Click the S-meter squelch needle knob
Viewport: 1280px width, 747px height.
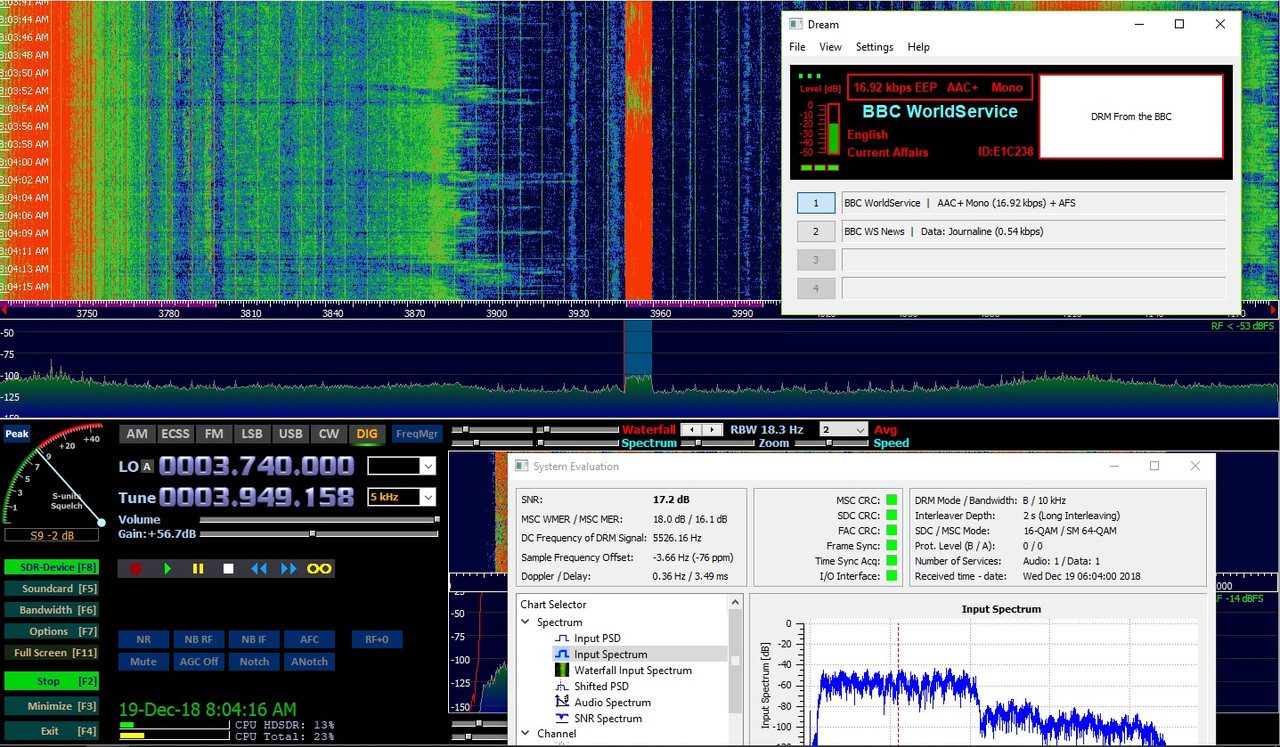(101, 521)
